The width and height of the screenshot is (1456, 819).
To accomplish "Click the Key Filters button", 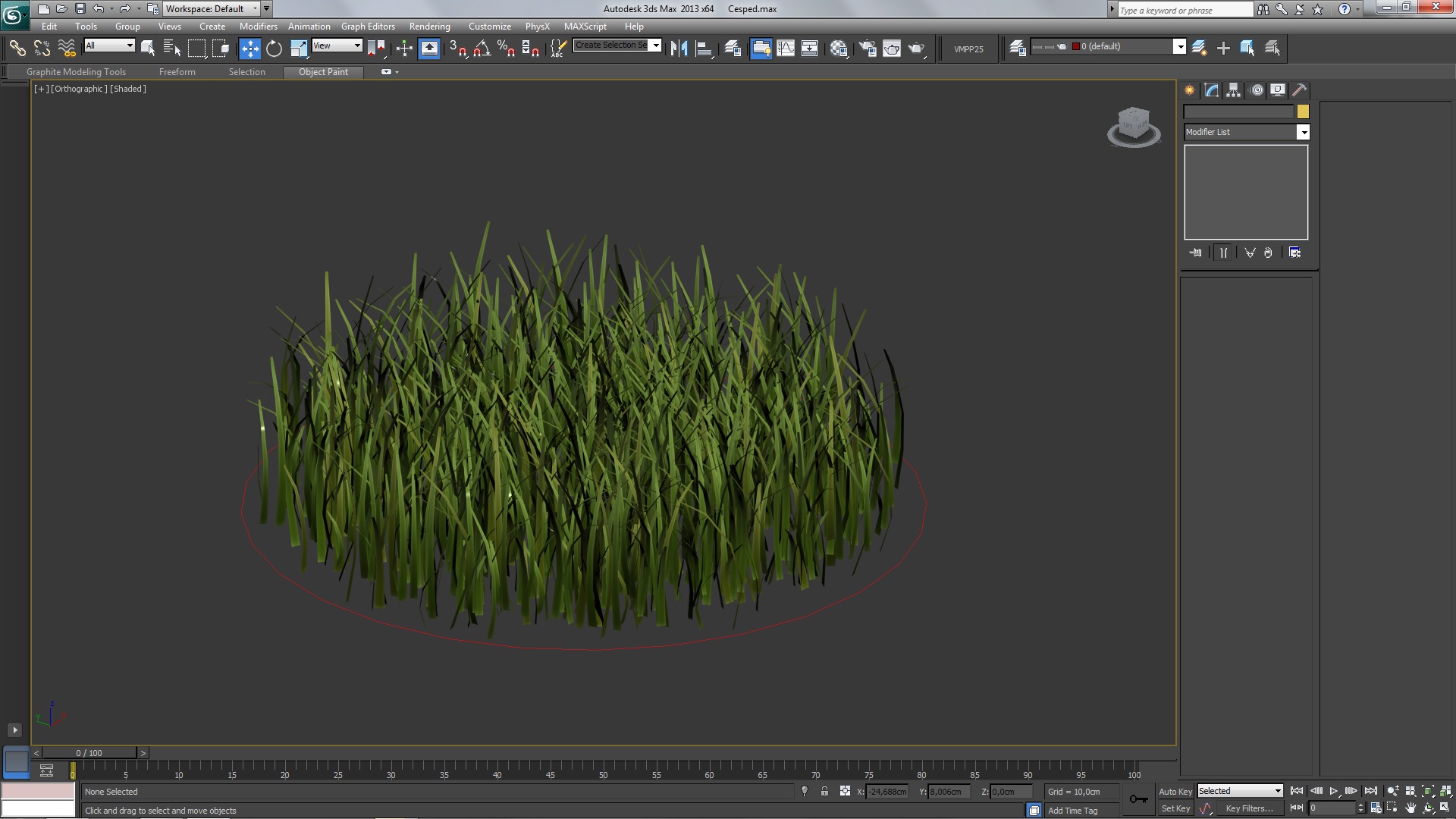I will (x=1249, y=808).
